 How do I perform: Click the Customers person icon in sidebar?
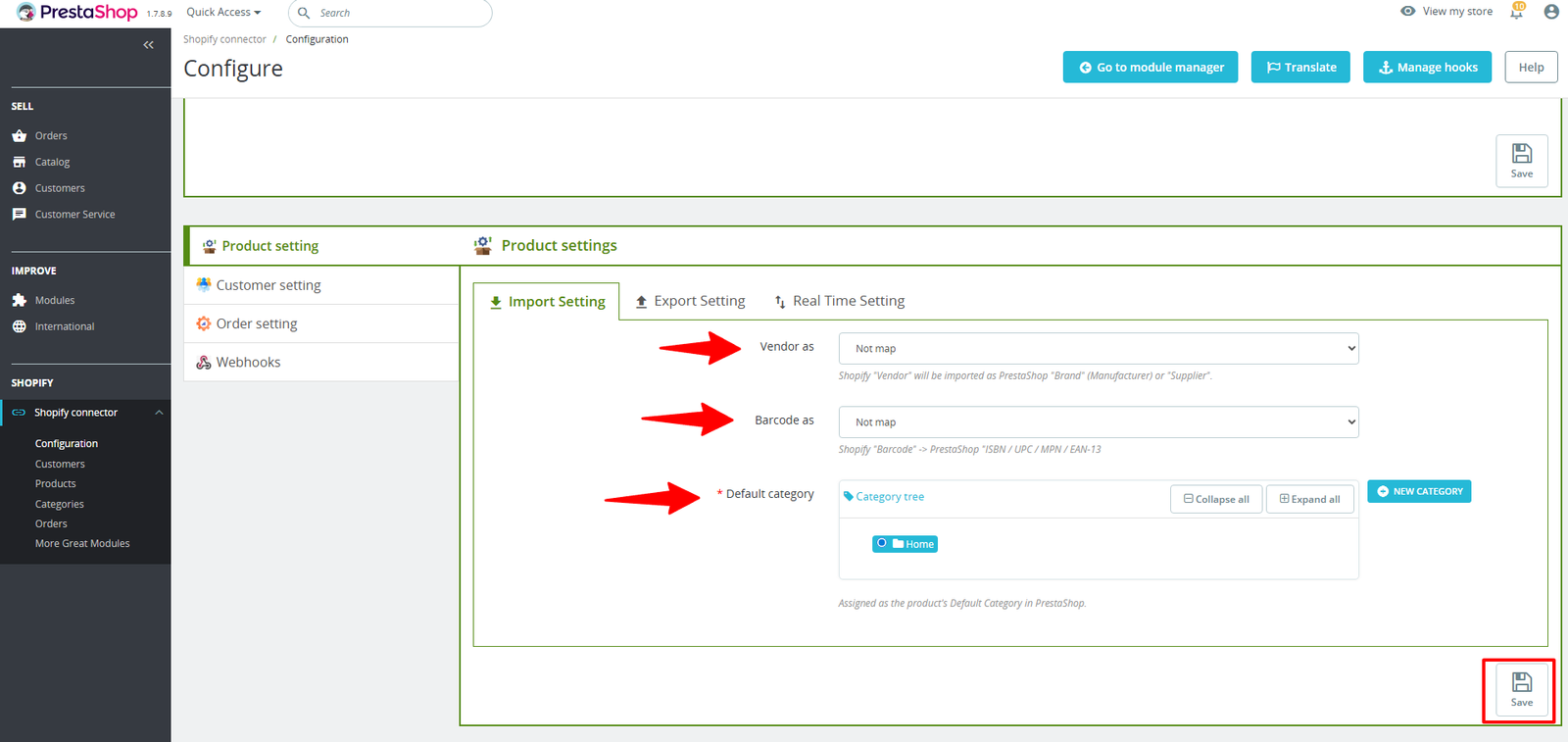pyautogui.click(x=20, y=188)
